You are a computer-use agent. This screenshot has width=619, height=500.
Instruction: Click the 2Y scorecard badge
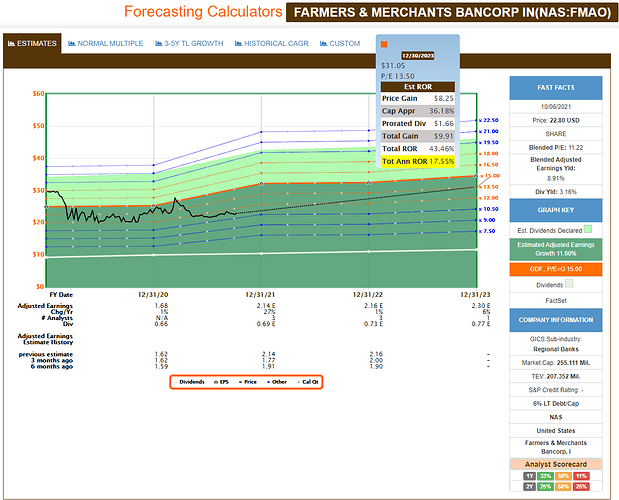(529, 487)
